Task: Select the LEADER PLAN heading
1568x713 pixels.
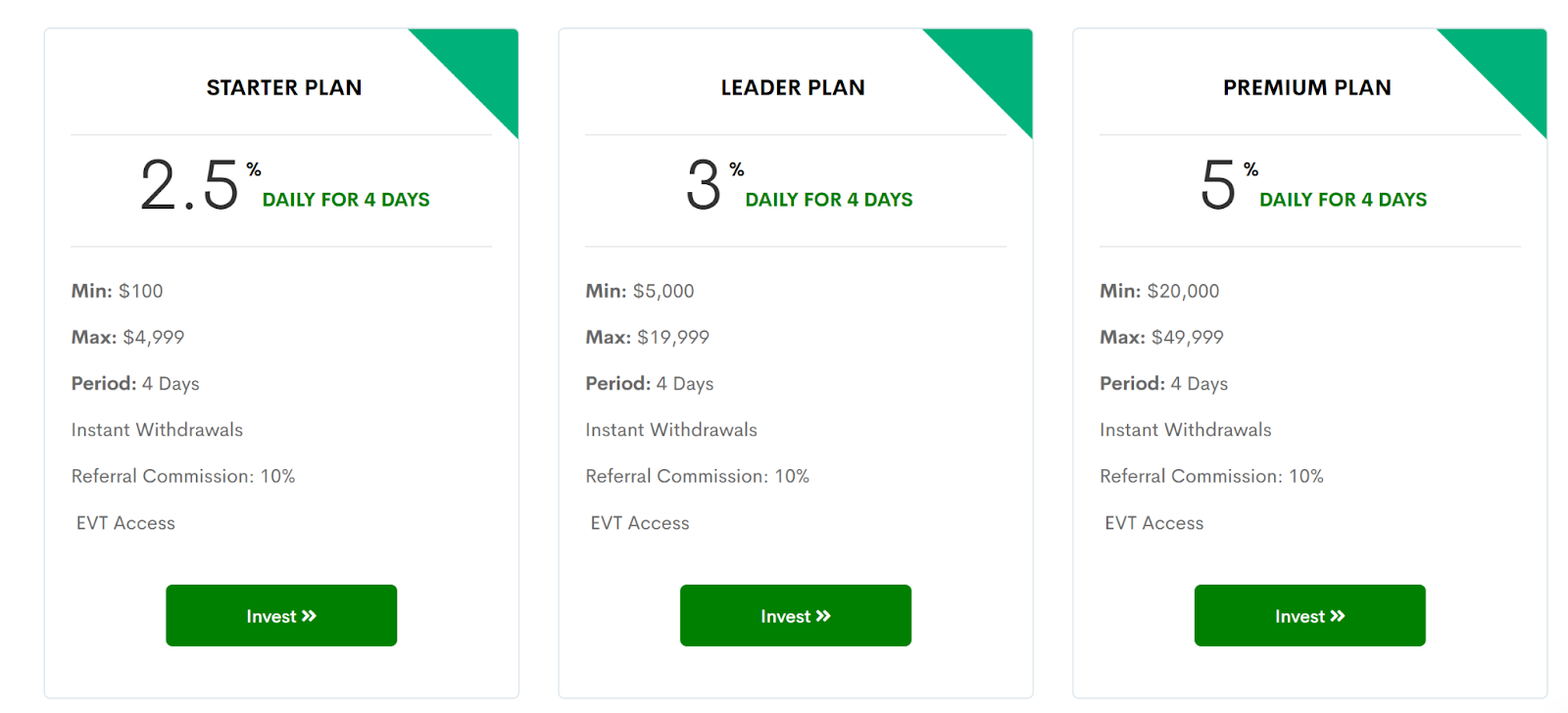Action: point(793,88)
